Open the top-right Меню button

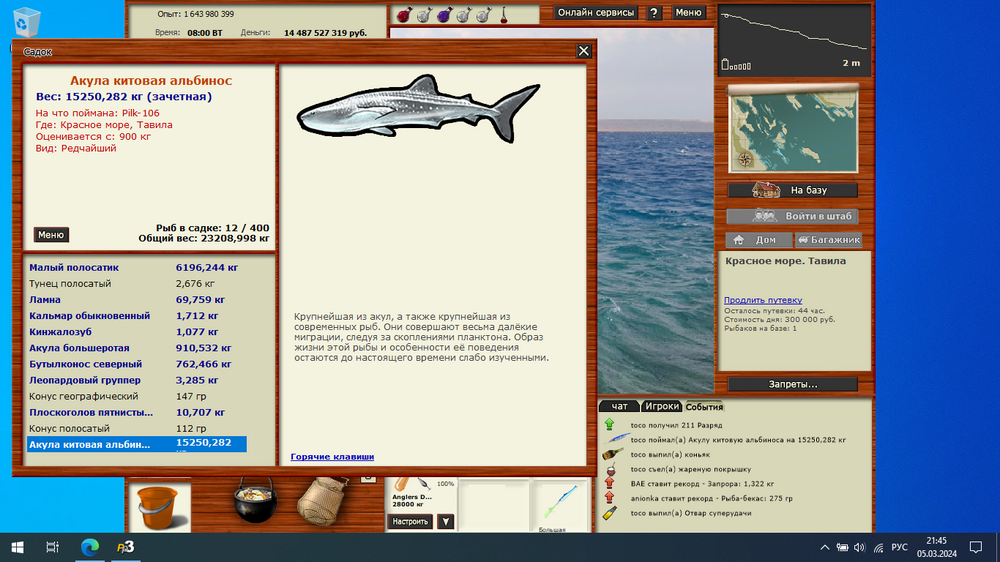(x=688, y=12)
